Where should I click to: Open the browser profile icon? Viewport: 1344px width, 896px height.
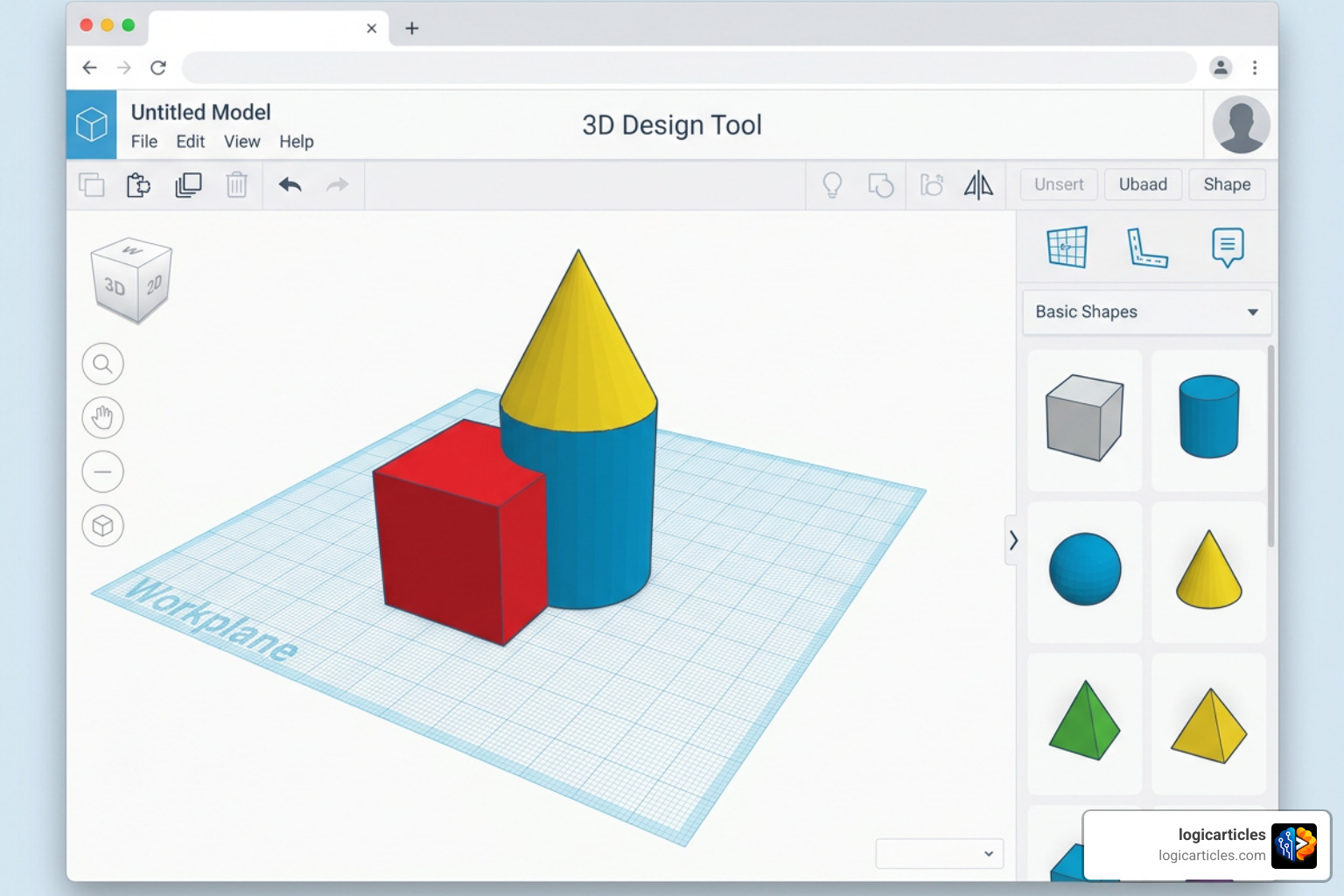(x=1221, y=67)
